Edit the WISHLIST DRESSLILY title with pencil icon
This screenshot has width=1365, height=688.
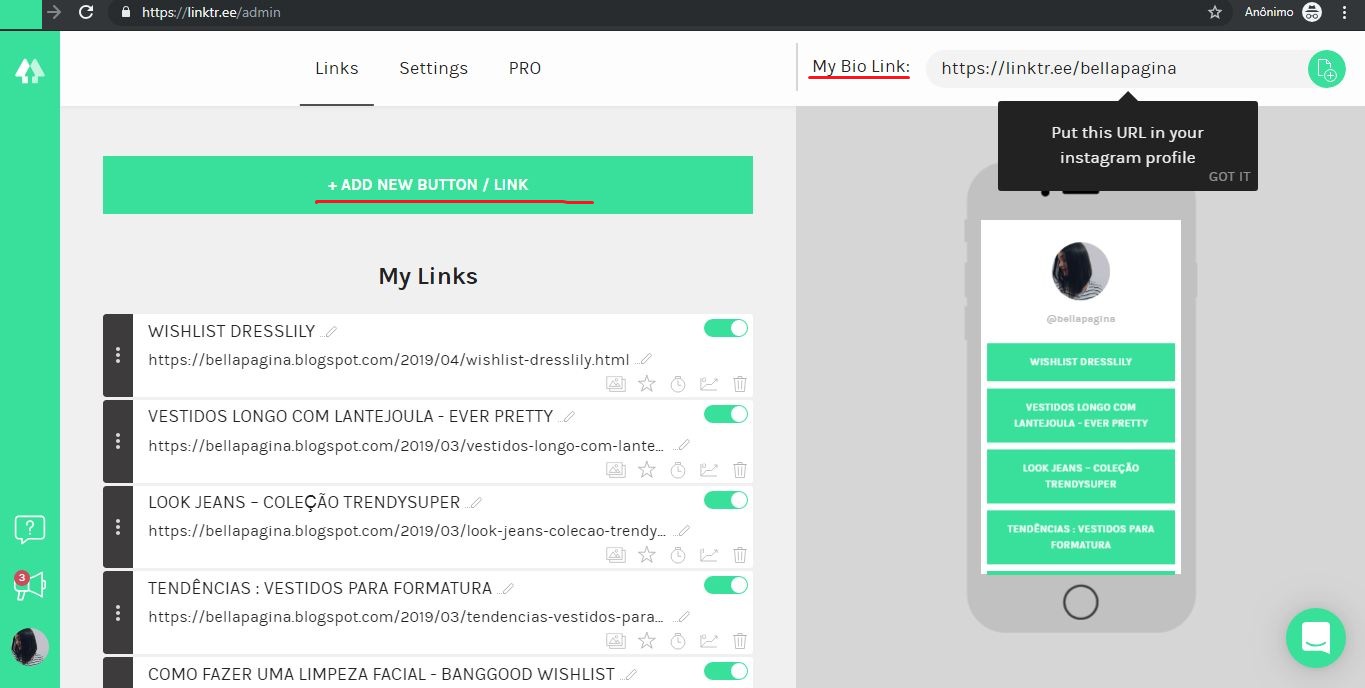click(330, 330)
